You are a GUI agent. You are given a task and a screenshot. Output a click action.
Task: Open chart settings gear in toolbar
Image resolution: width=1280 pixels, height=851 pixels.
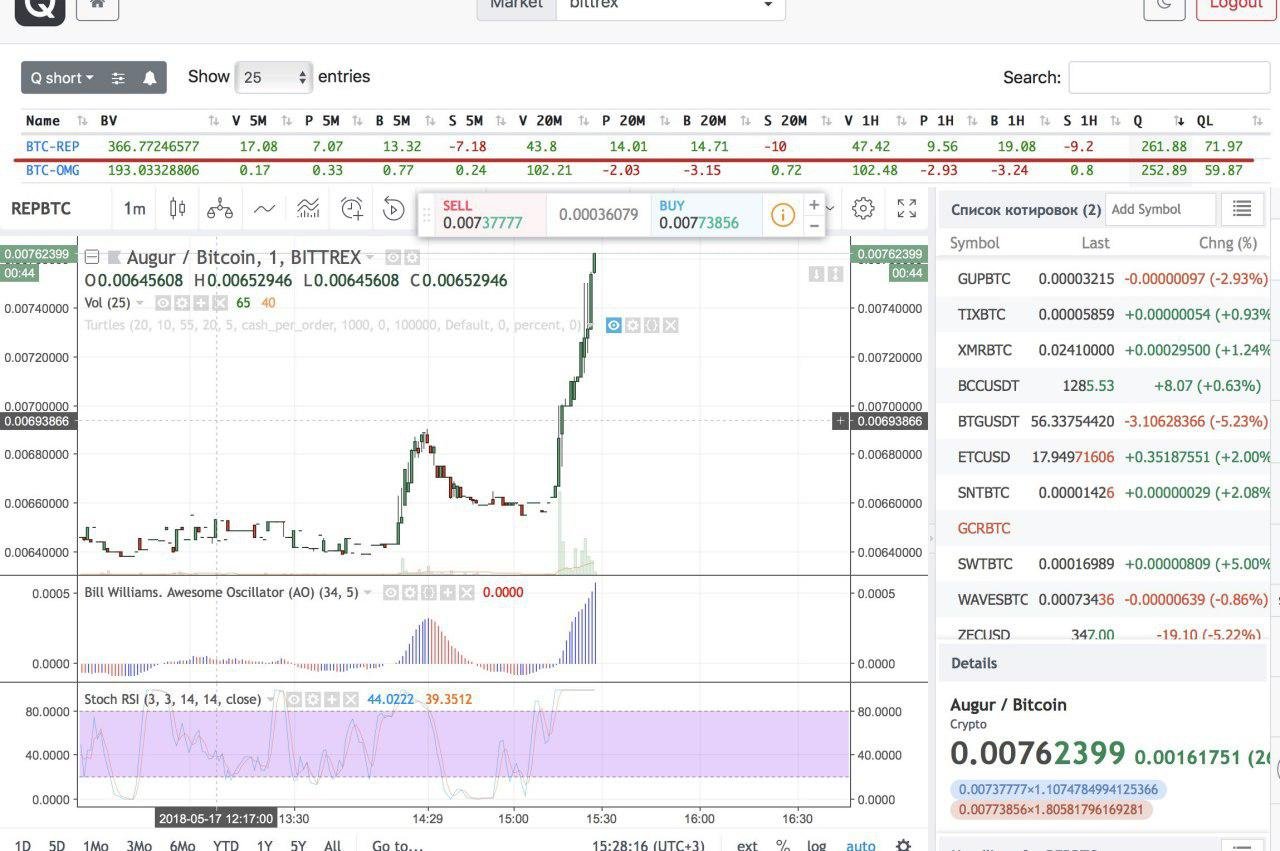(x=863, y=208)
